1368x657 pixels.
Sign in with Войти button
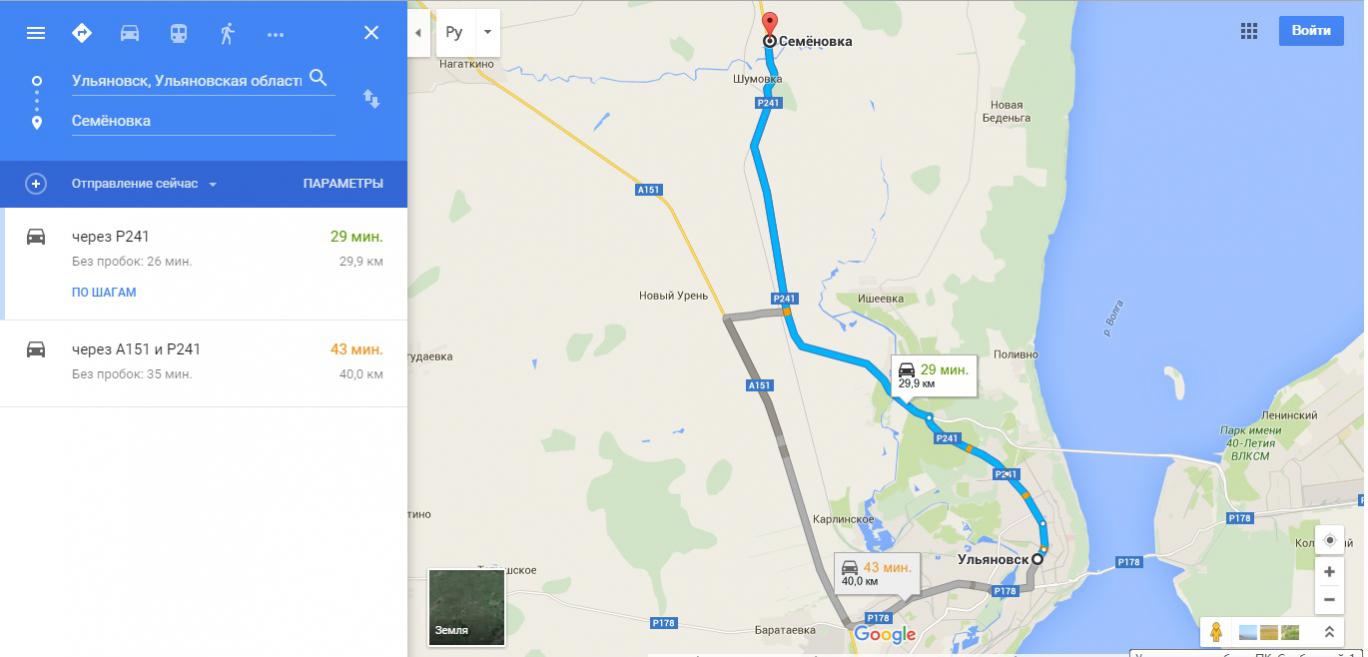pyautogui.click(x=1311, y=31)
